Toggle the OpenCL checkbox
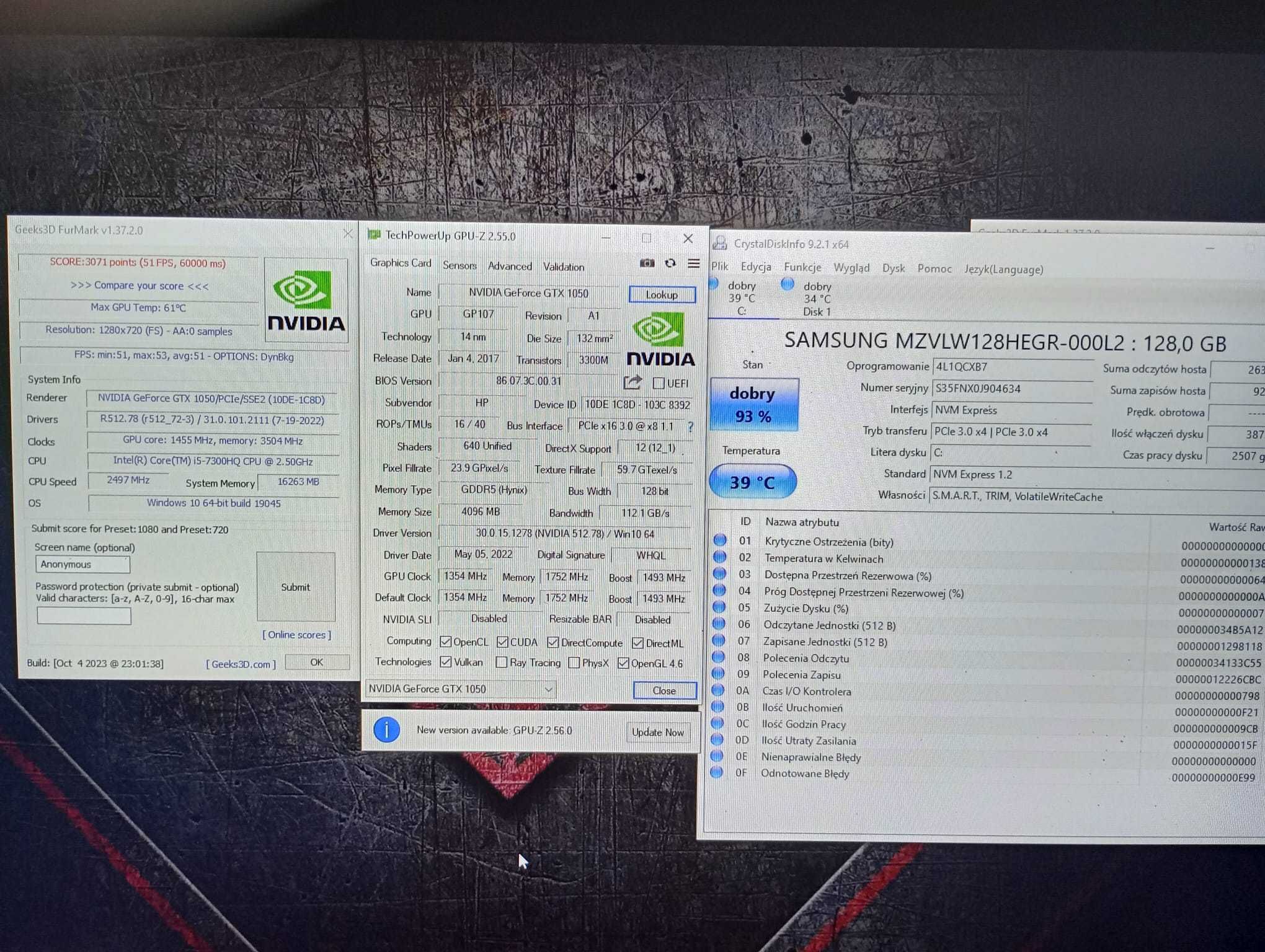 (x=445, y=641)
